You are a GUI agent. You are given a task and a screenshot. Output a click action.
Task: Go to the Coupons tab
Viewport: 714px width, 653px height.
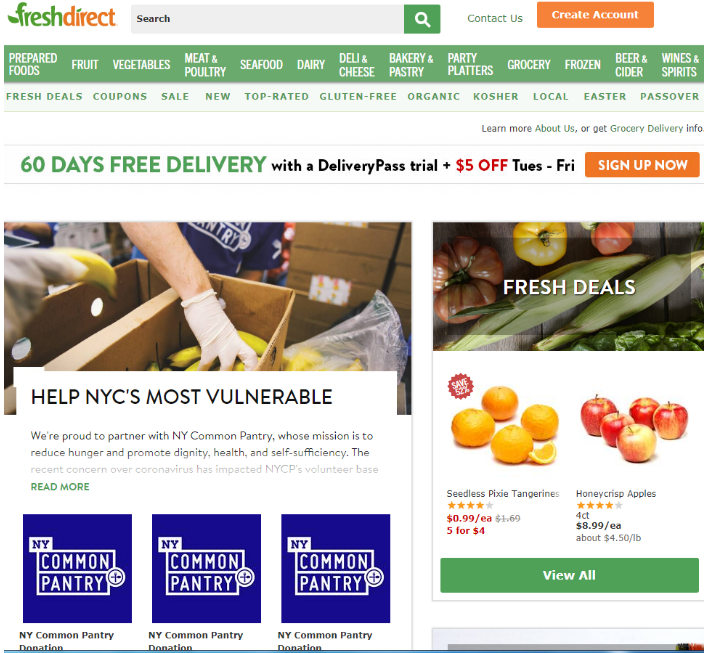(x=120, y=97)
